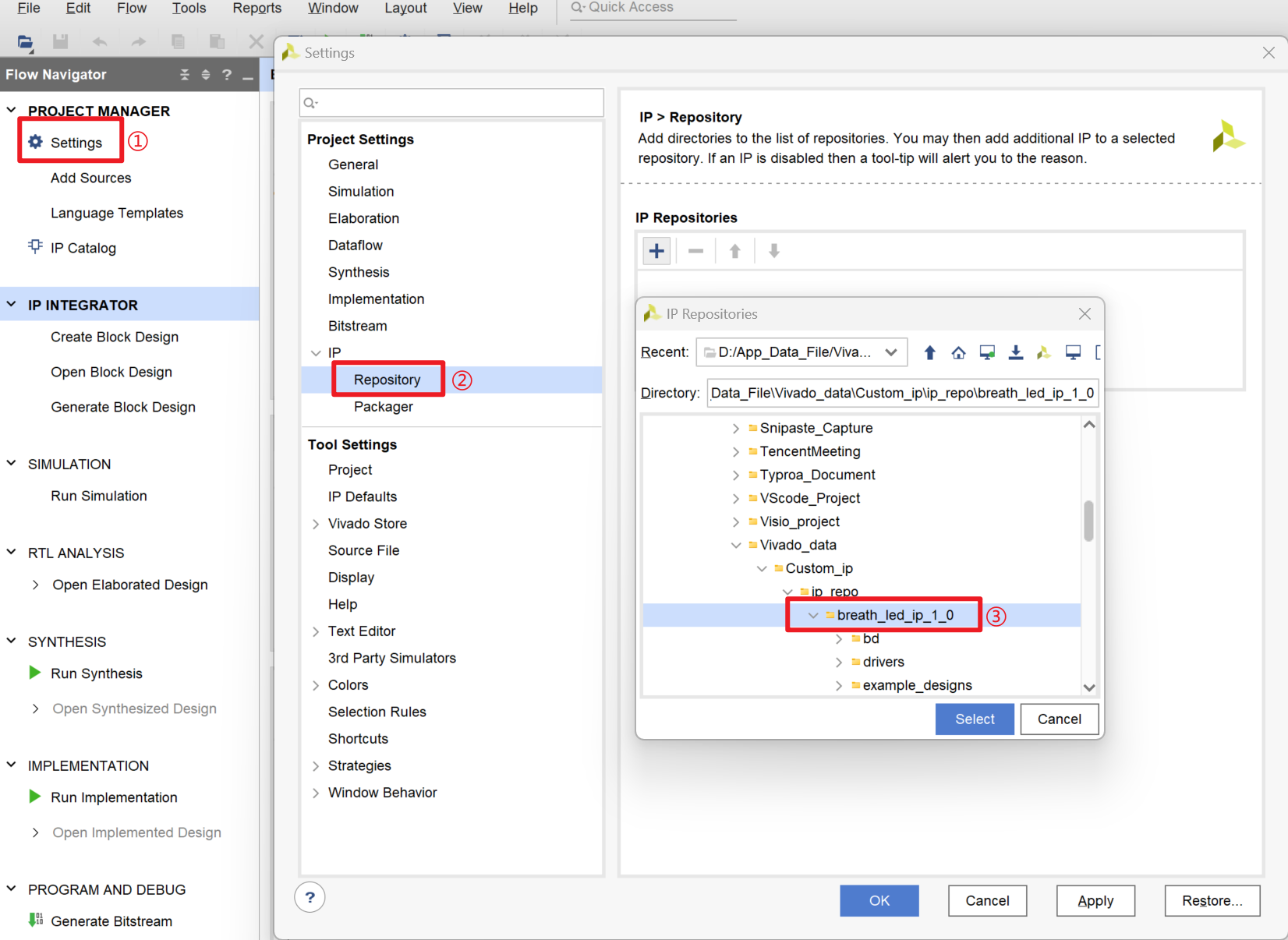This screenshot has width=1288, height=940.
Task: Expand the Colors settings
Action: 316,685
